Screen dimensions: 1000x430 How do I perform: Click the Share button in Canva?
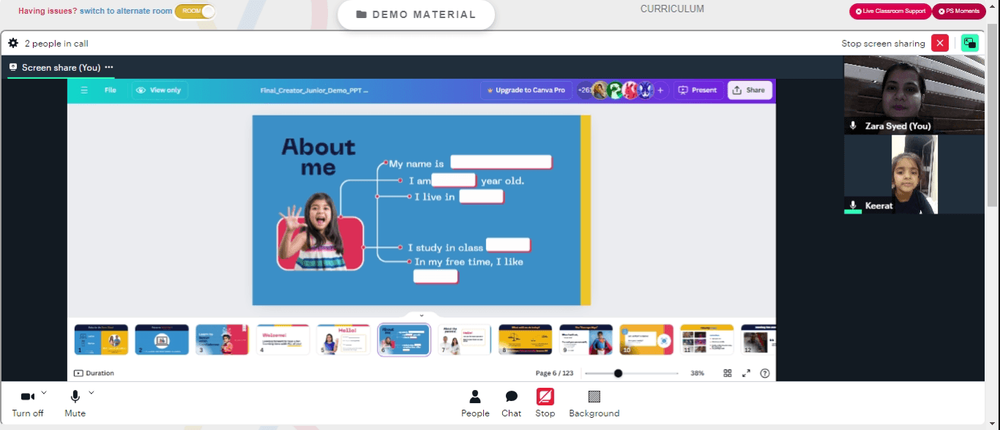coord(749,91)
